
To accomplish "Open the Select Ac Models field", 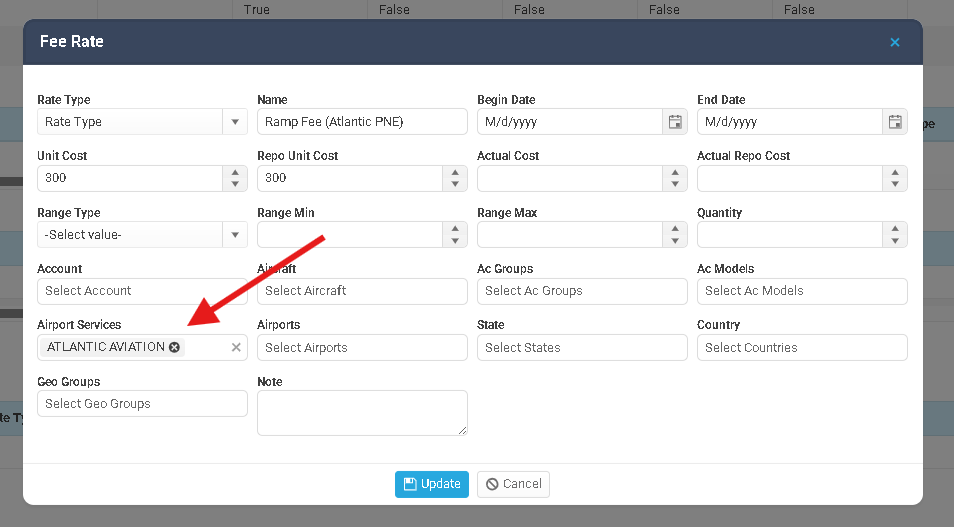I will click(x=802, y=291).
